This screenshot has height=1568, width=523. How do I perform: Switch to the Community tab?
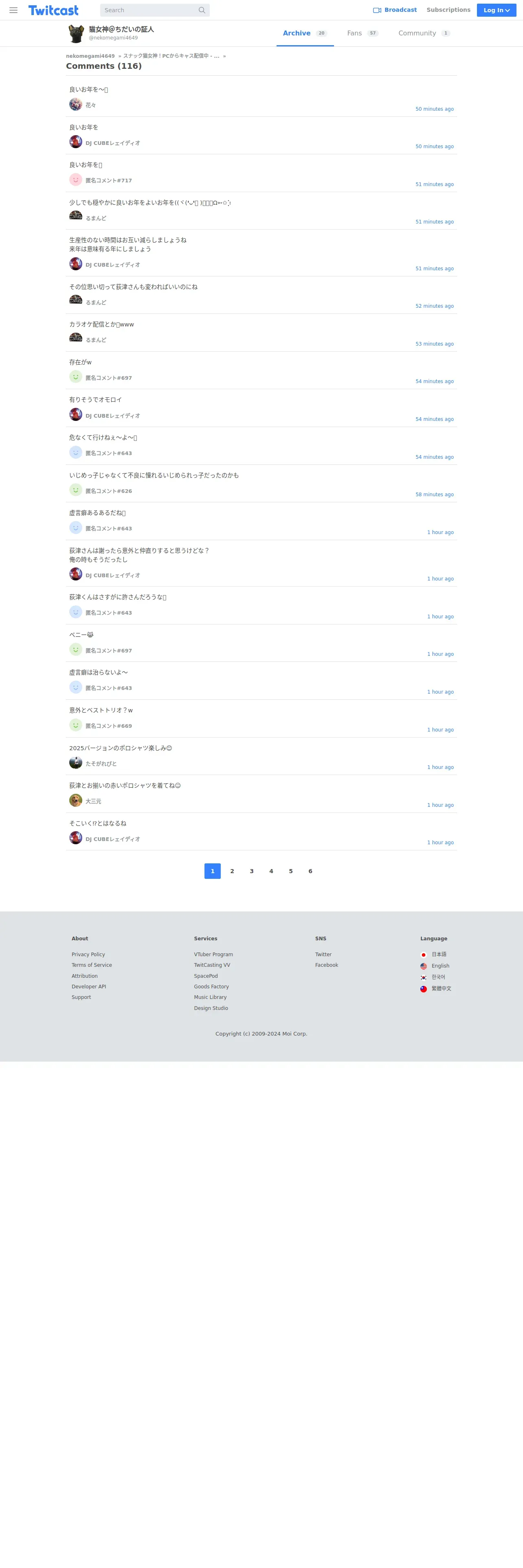coord(424,33)
